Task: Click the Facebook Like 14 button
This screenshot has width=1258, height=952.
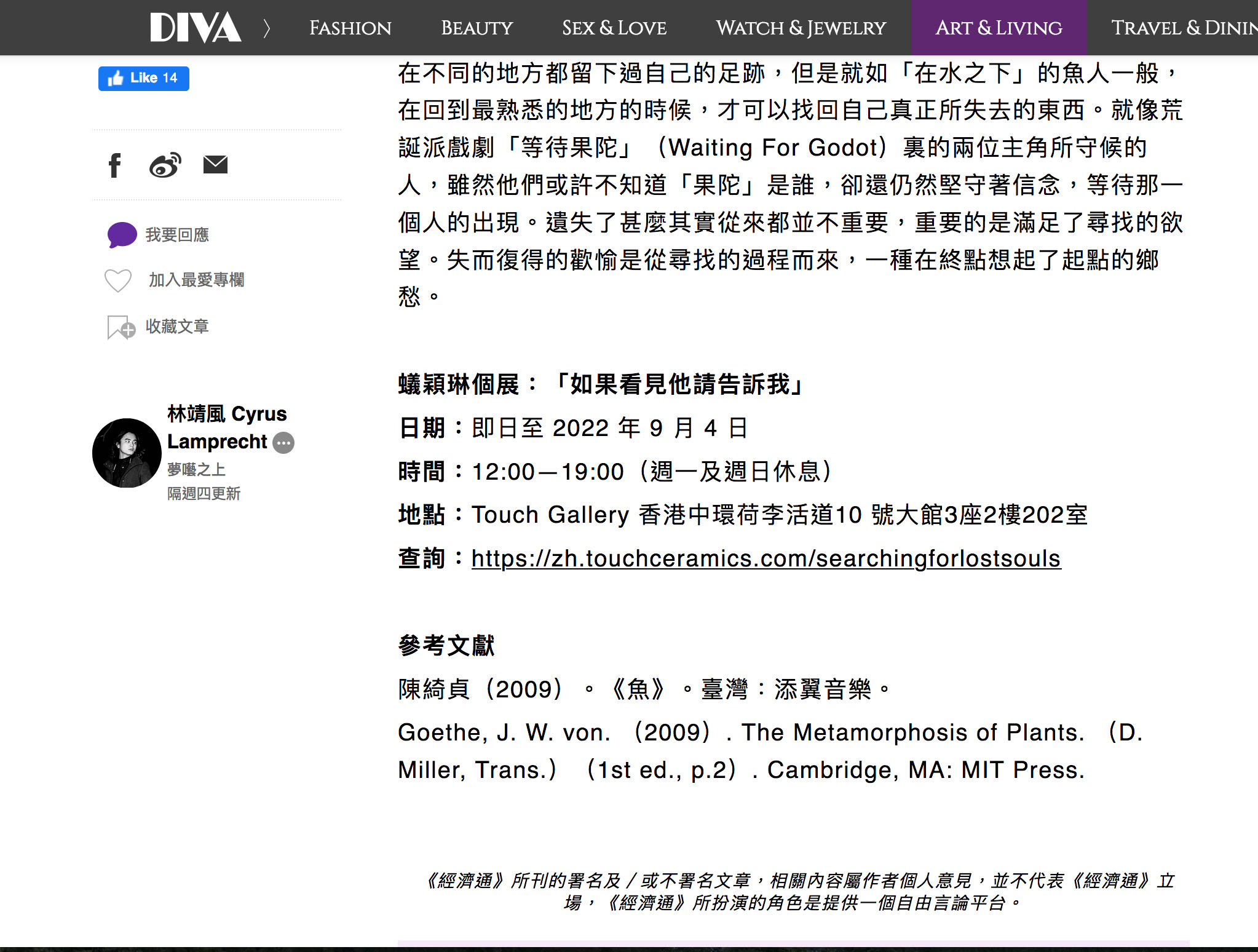Action: click(x=144, y=78)
